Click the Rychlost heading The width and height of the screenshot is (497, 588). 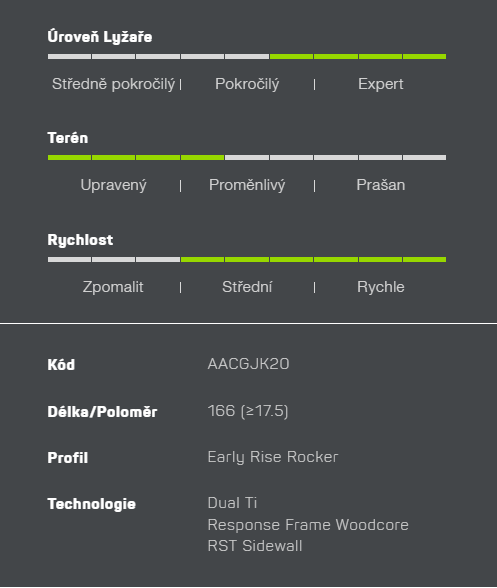point(80,240)
